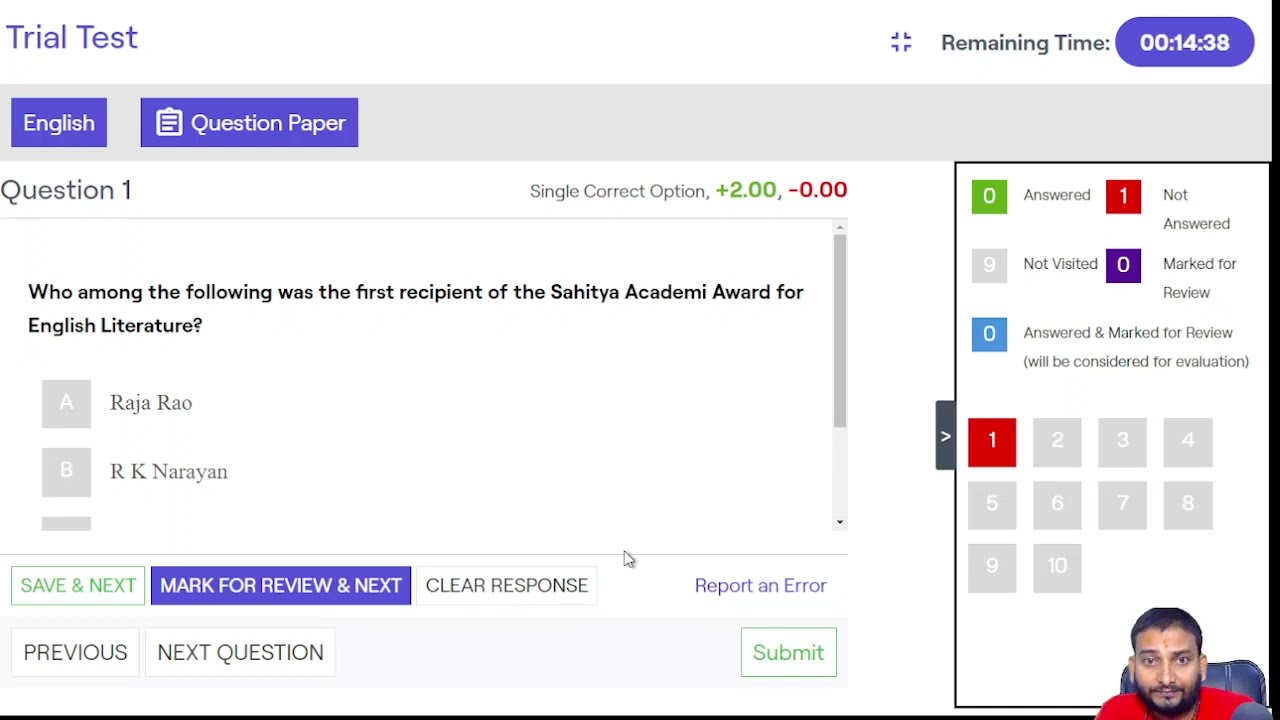Click the Next Question button
The width and height of the screenshot is (1280, 720).
pos(240,653)
